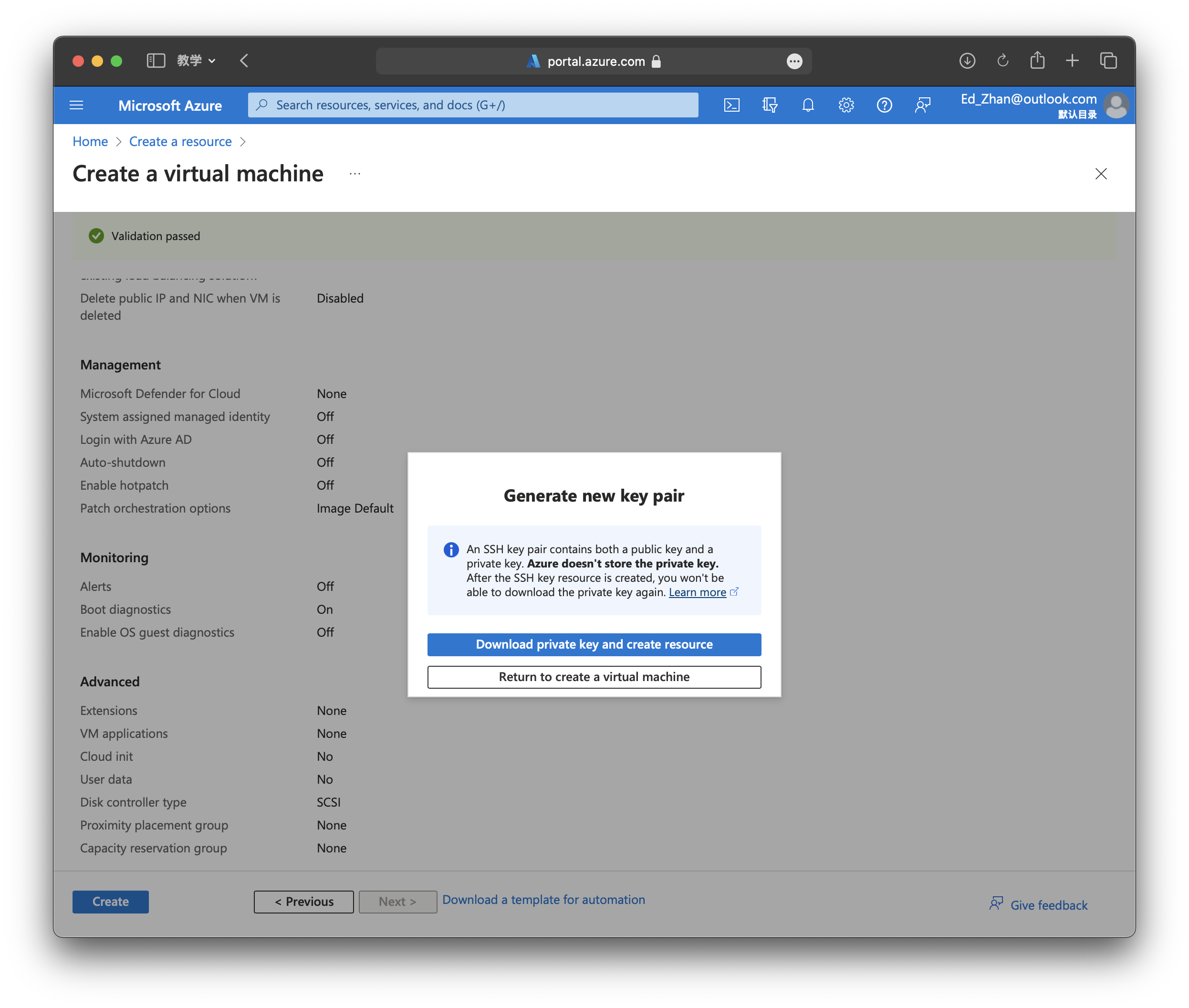This screenshot has width=1189, height=1008.
Task: Go to the Home breadcrumb
Action: (x=90, y=142)
